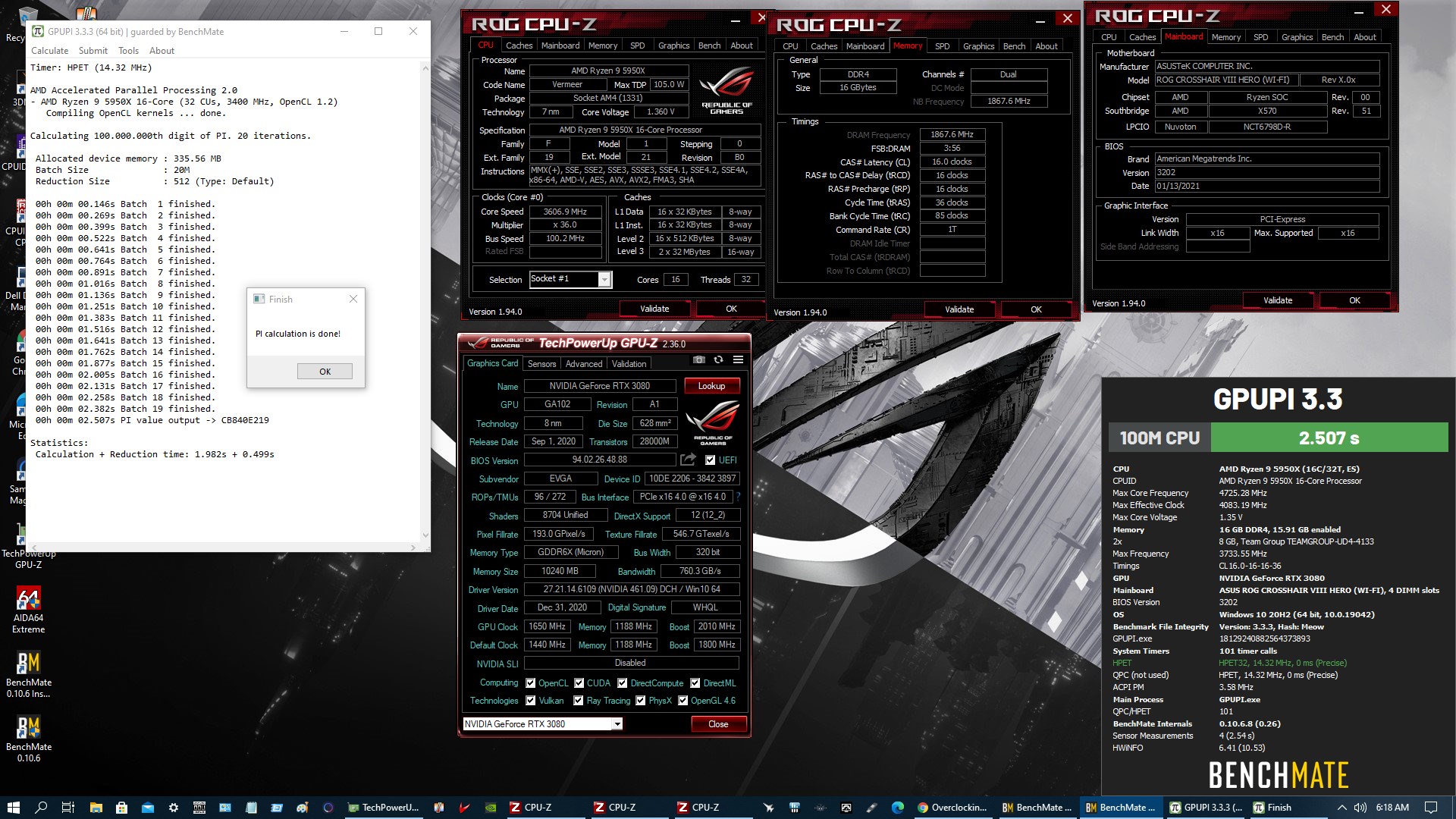The width and height of the screenshot is (1456, 819).
Task: Open Task View on the taskbar
Action: pyautogui.click(x=67, y=808)
